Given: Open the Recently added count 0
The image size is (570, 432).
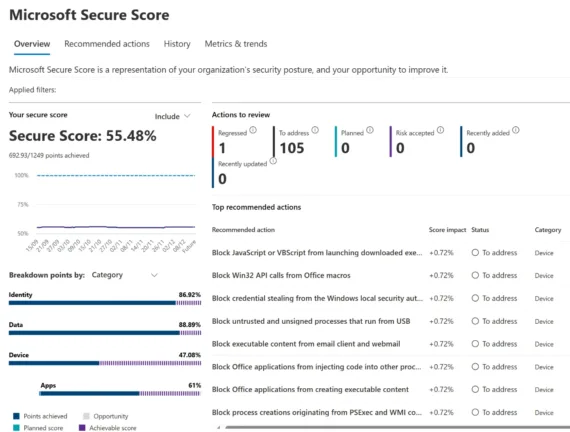Looking at the screenshot, I should click(x=470, y=148).
